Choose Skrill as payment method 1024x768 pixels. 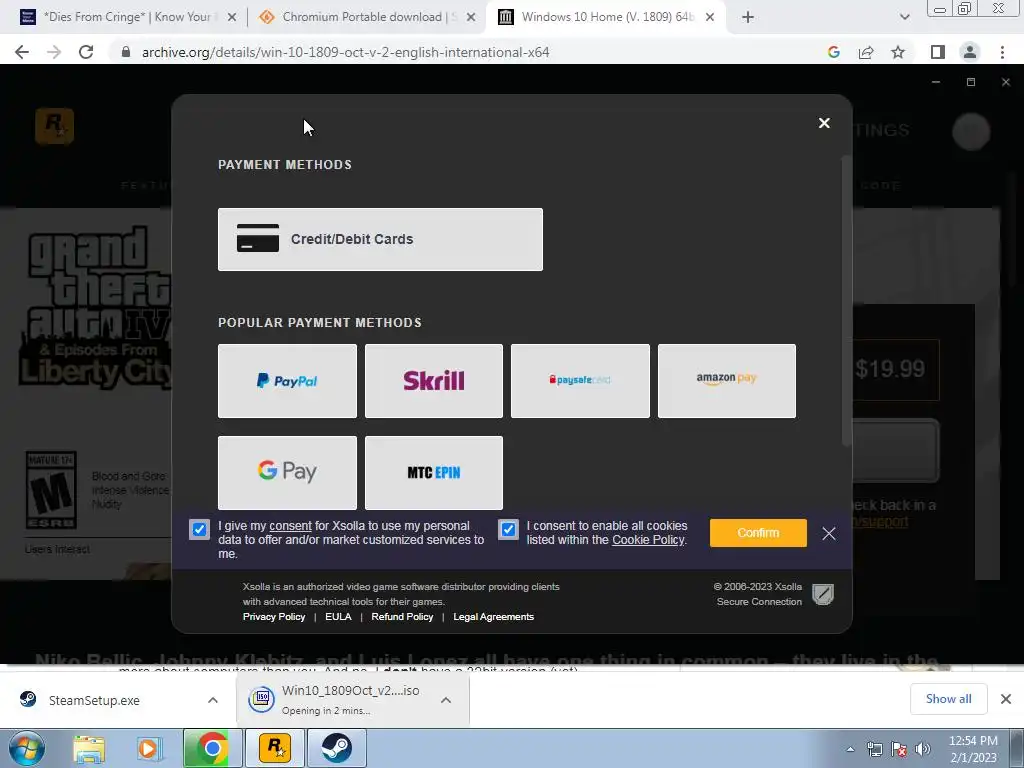click(434, 381)
